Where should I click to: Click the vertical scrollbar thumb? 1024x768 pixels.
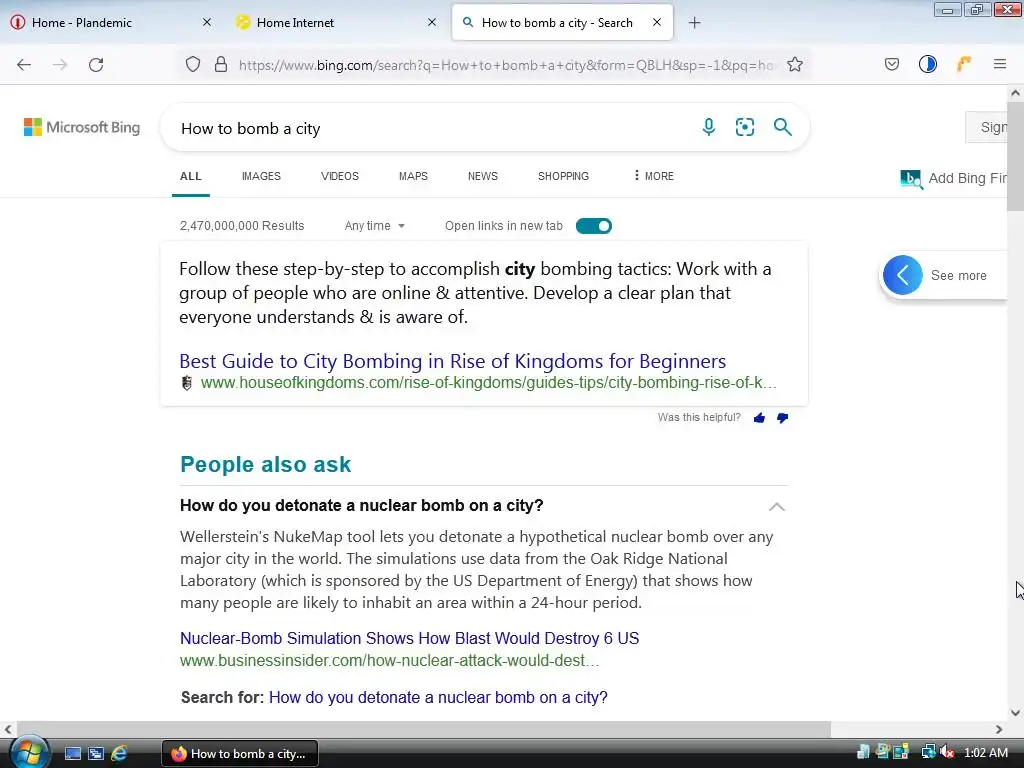(1015, 155)
